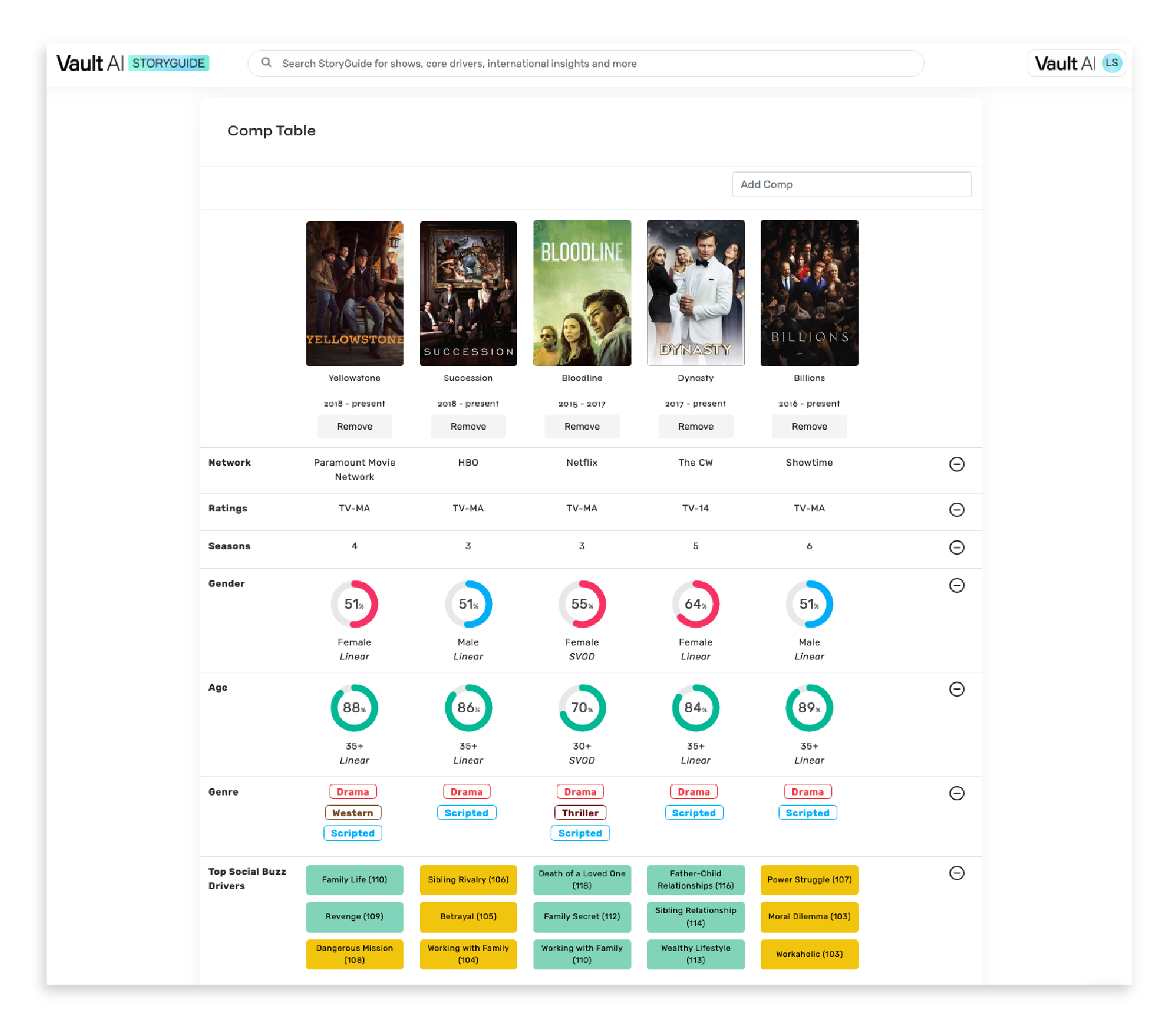Click Billions' 89% age ring
1176x1030 pixels.
click(809, 708)
